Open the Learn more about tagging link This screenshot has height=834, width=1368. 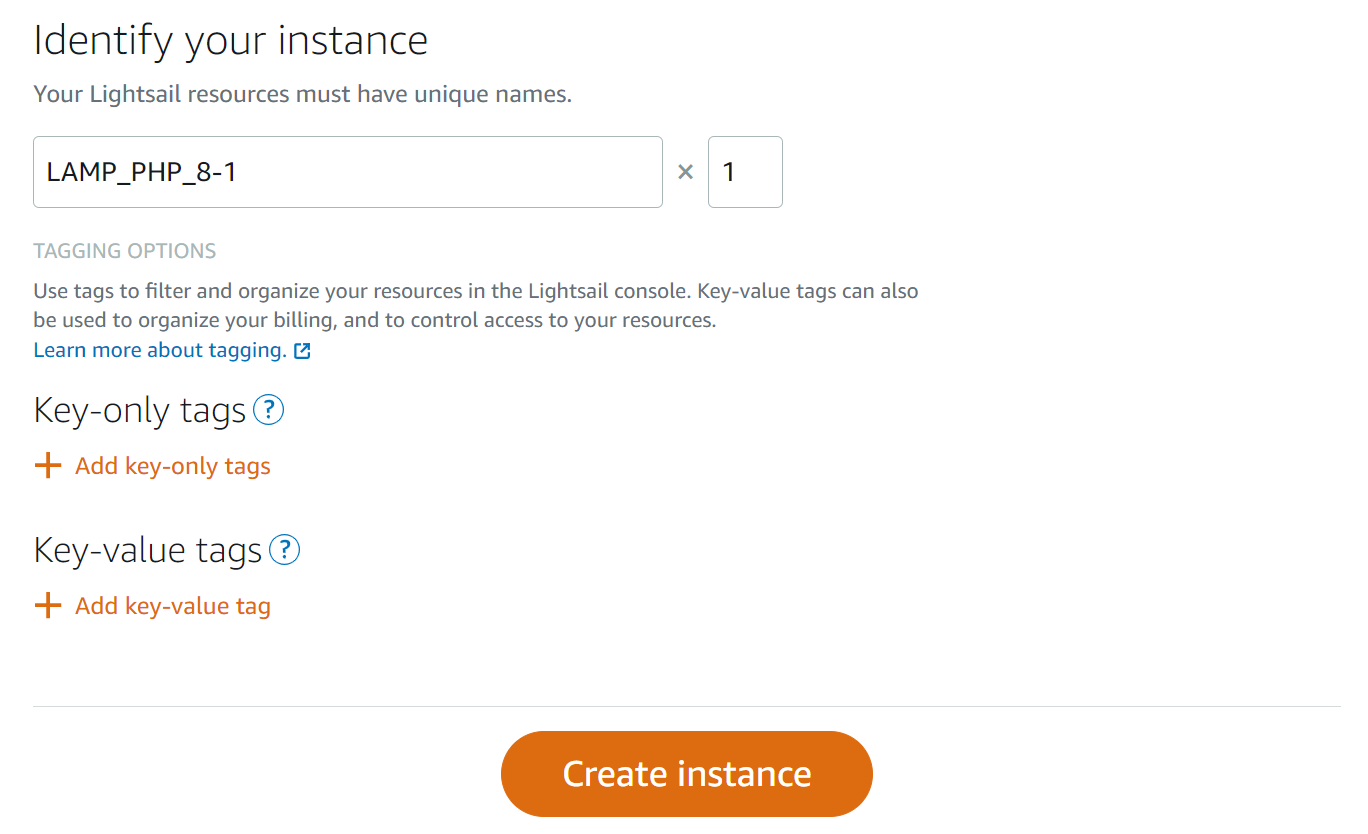point(160,350)
